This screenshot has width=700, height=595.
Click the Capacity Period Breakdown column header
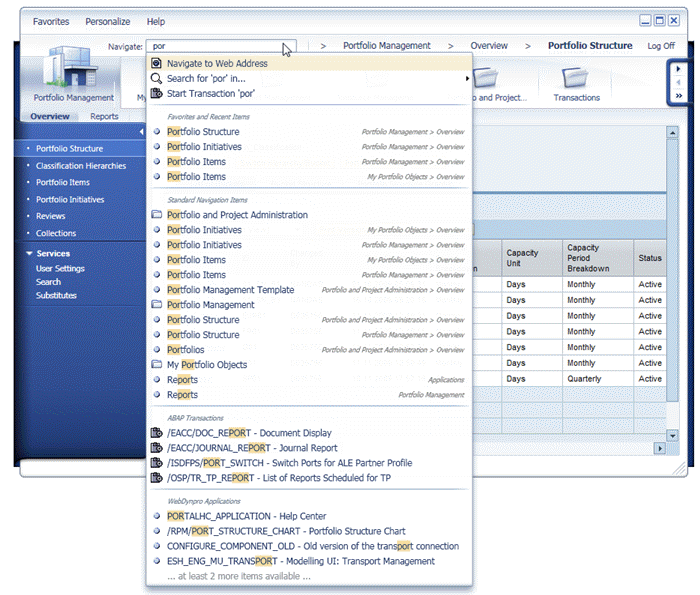click(x=597, y=258)
